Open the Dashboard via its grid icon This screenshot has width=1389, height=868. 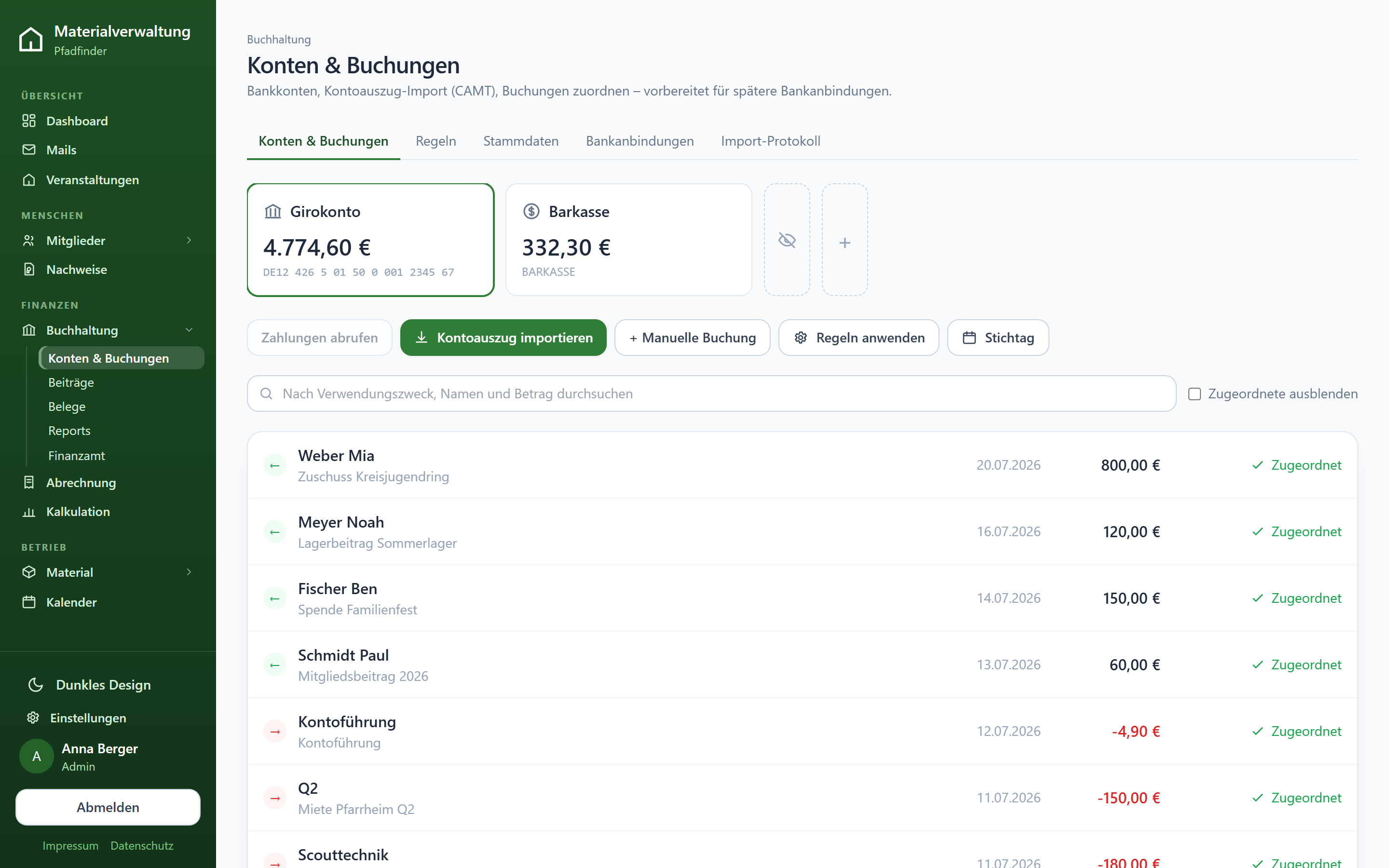pos(29,121)
